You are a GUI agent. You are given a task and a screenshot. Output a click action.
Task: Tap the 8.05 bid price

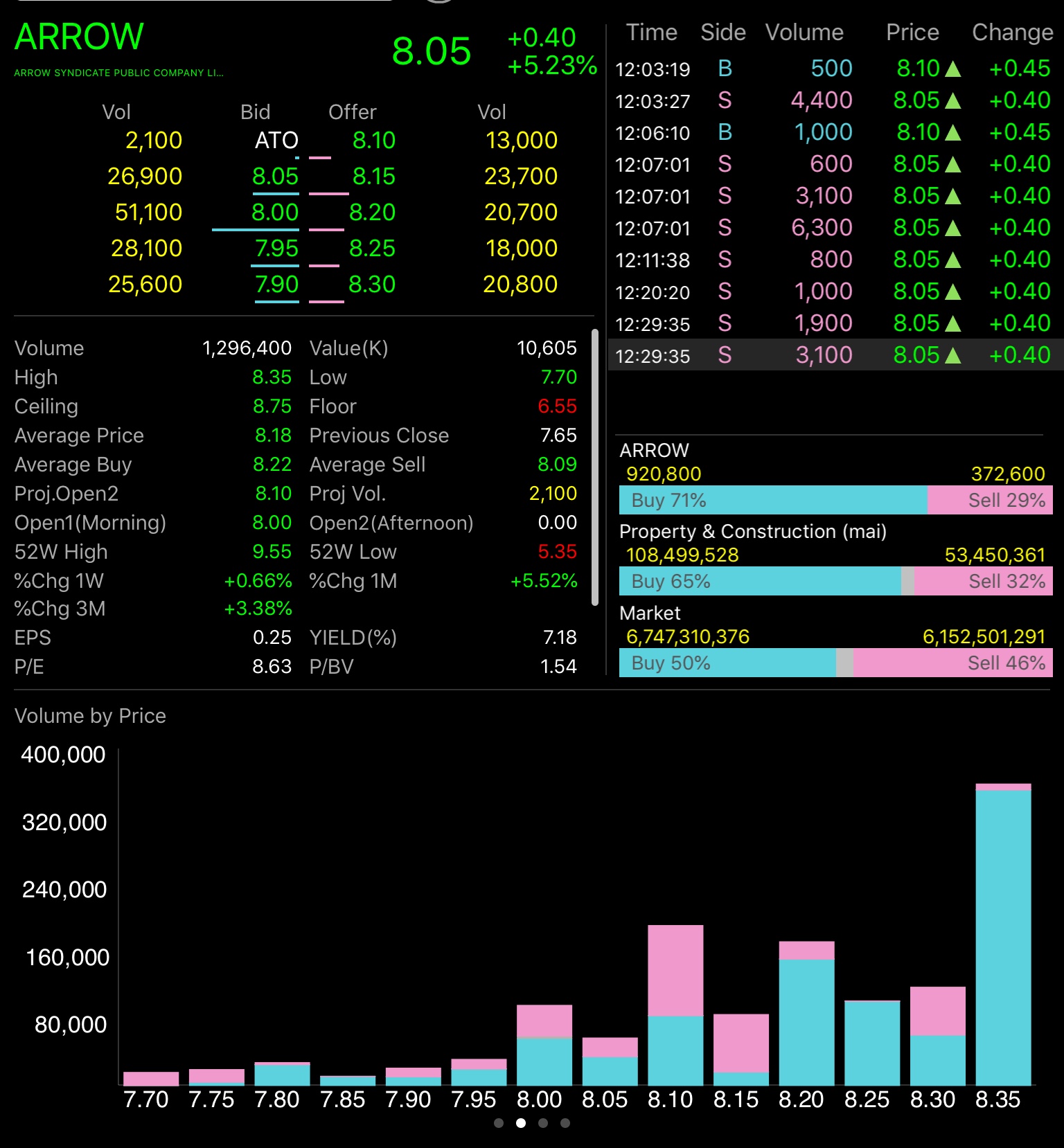pyautogui.click(x=275, y=177)
